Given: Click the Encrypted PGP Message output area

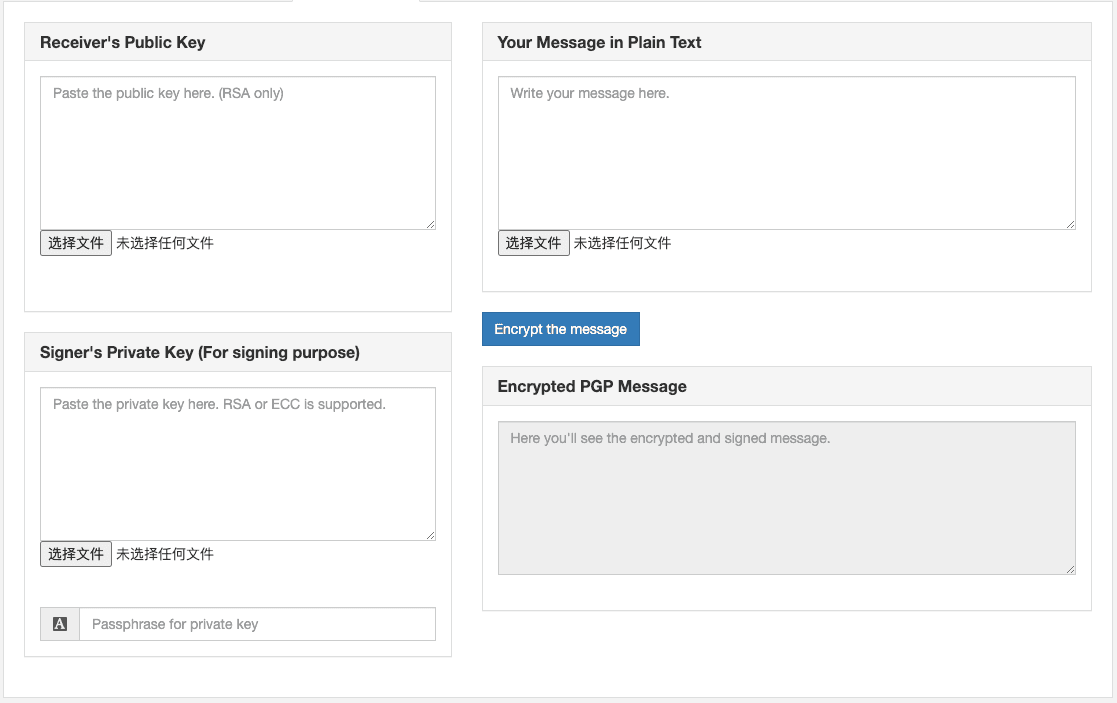Looking at the screenshot, I should tap(786, 498).
